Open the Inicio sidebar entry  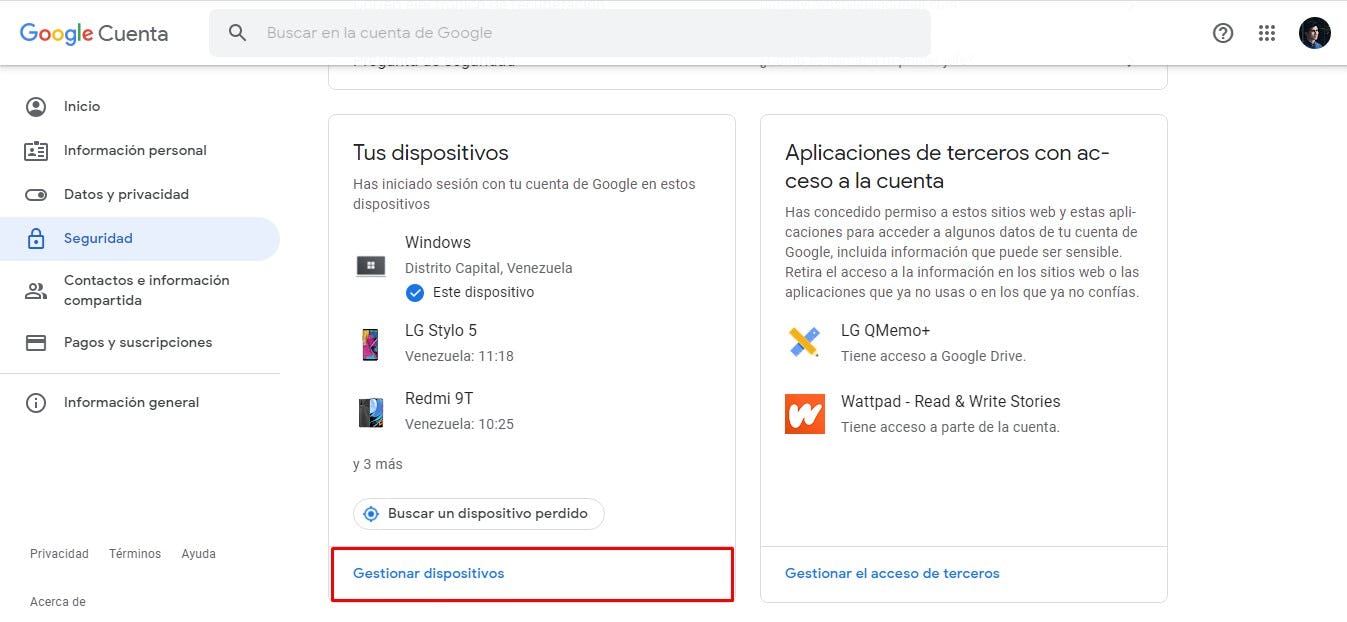tap(82, 106)
